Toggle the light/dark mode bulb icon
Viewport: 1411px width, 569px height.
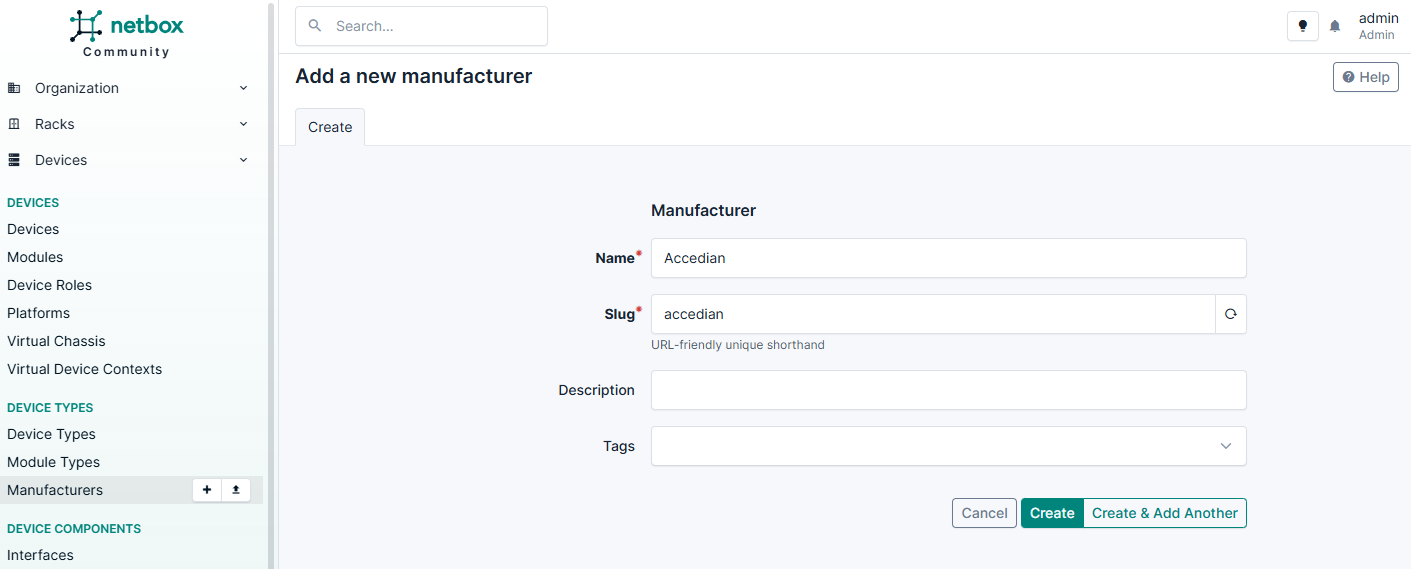tap(1302, 26)
